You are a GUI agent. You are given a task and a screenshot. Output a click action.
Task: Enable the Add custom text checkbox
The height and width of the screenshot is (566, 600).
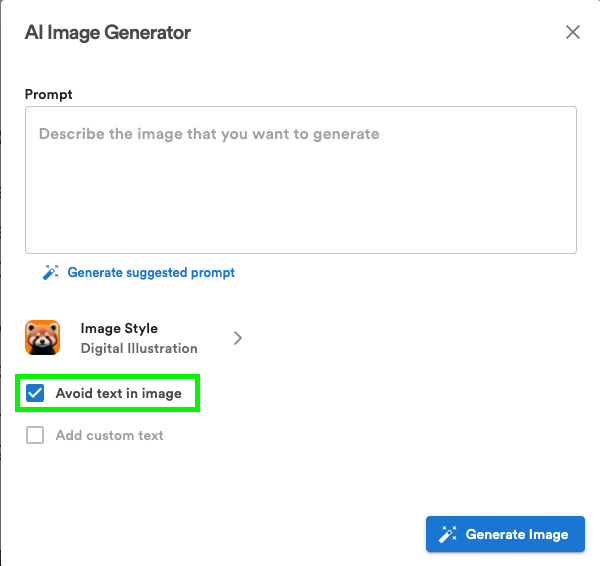(x=35, y=435)
